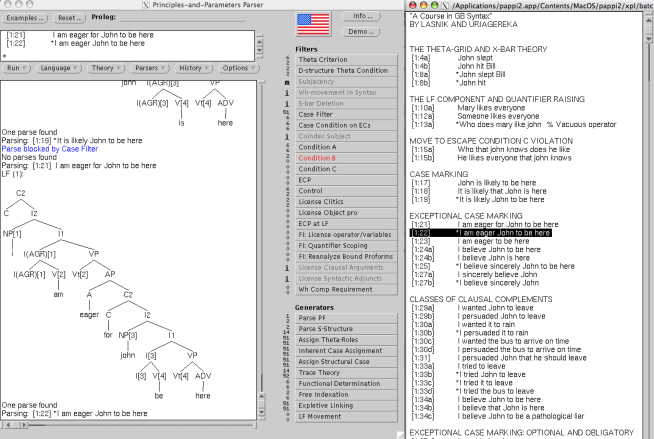
Task: Click the batch window scrollbar up arrow
Action: point(649,20)
